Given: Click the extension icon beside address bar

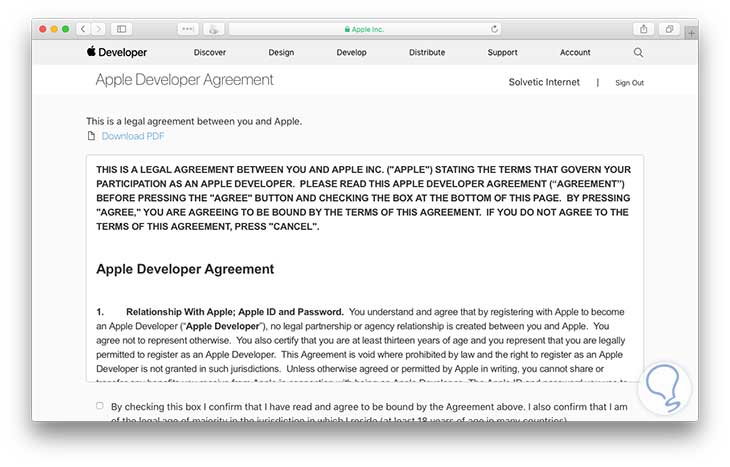Looking at the screenshot, I should (x=214, y=29).
